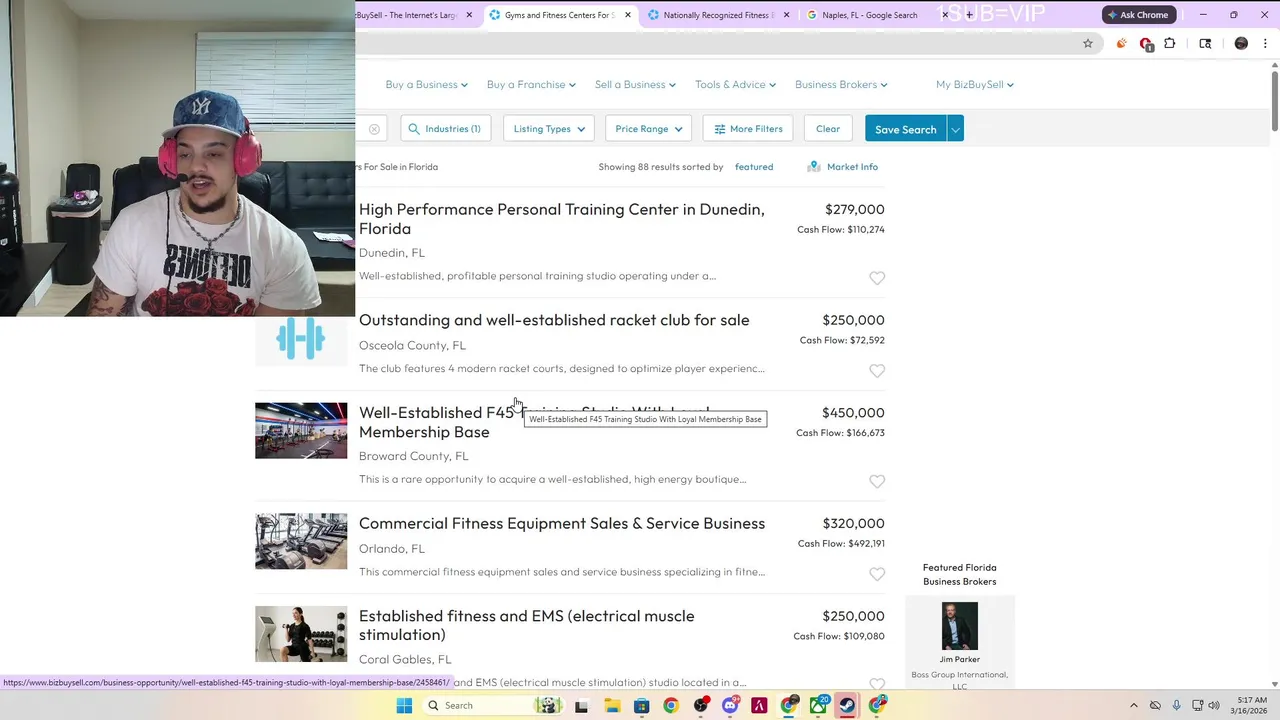1280x720 pixels.
Task: Open File Explorer from taskbar
Action: click(x=612, y=706)
